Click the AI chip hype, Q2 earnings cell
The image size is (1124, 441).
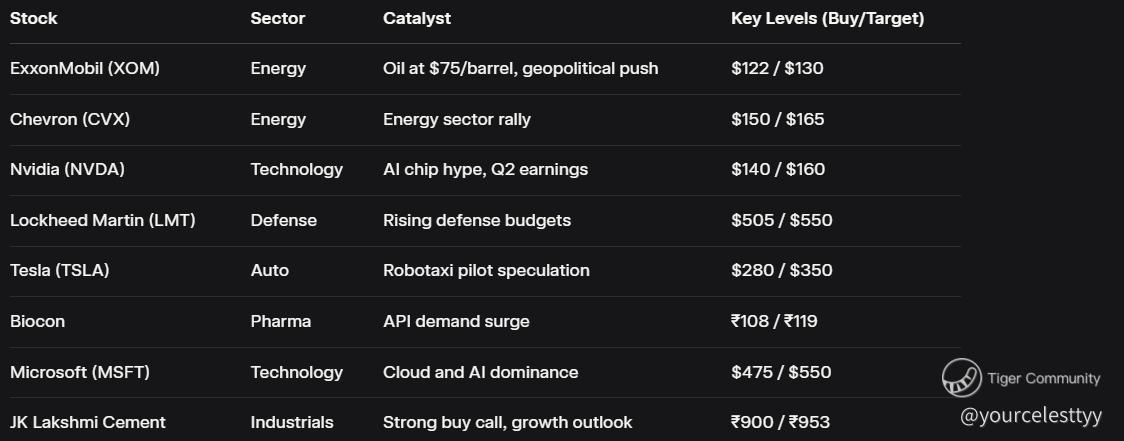pyautogui.click(x=485, y=169)
